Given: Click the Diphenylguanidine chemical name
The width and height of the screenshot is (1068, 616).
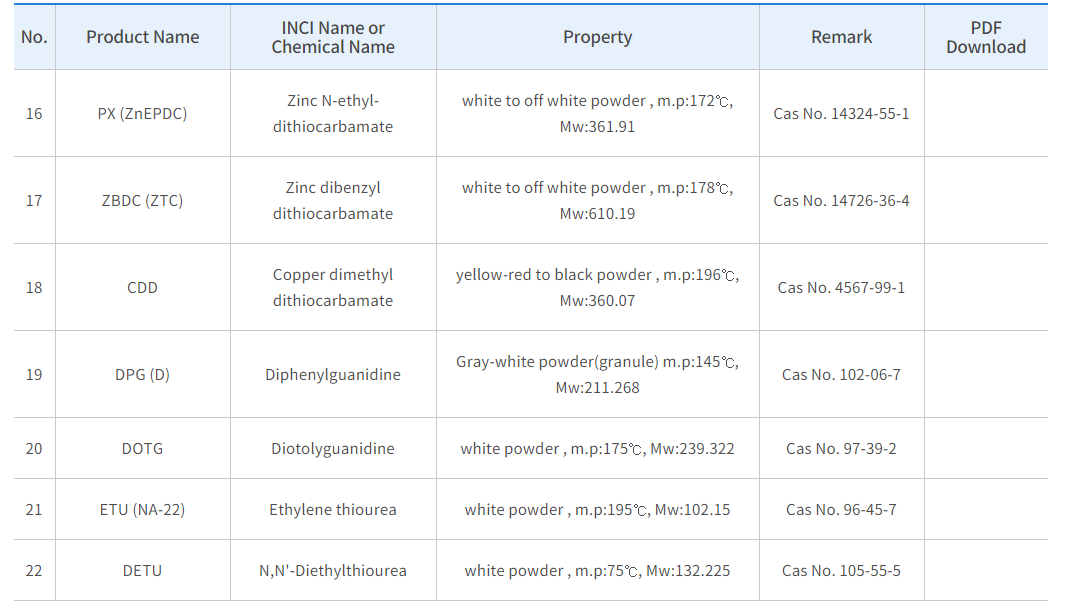Looking at the screenshot, I should click(333, 374).
